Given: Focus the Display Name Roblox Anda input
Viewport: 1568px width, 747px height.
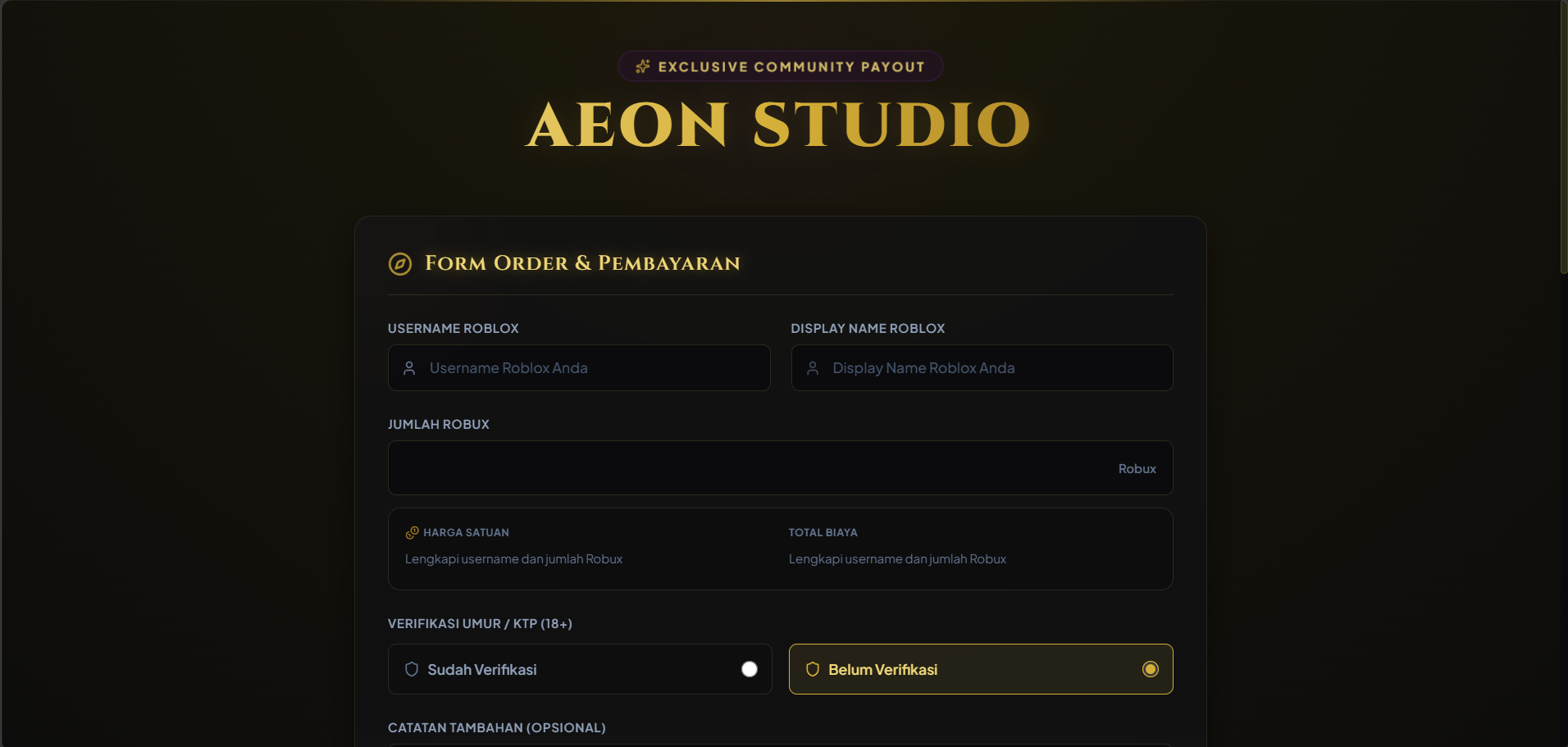Looking at the screenshot, I should pos(982,368).
